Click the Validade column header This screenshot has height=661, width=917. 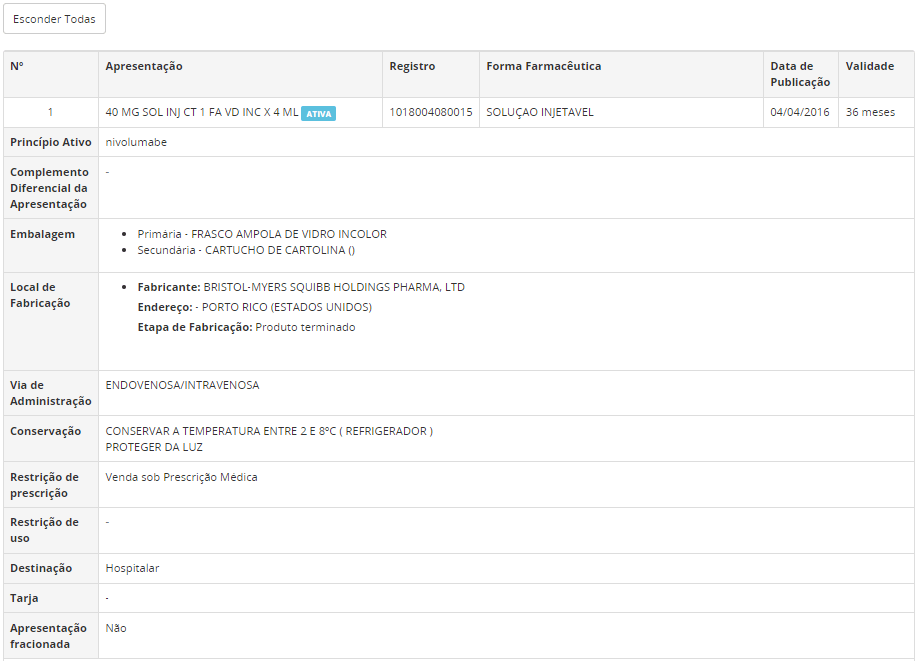pos(869,66)
